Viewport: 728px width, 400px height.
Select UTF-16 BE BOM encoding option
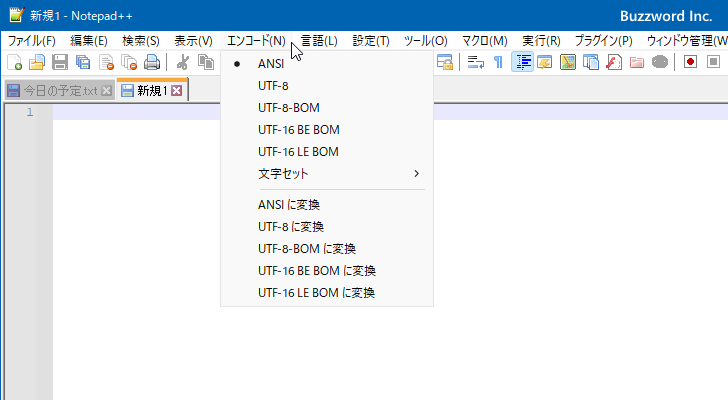(x=327, y=129)
